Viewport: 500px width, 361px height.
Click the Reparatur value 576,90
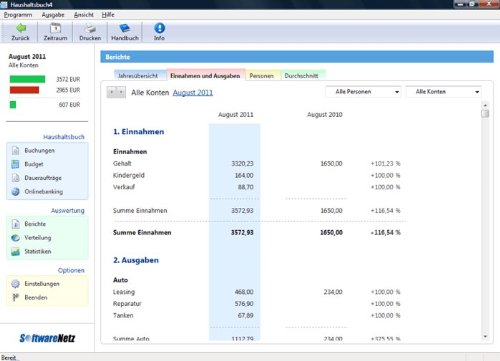(244, 304)
